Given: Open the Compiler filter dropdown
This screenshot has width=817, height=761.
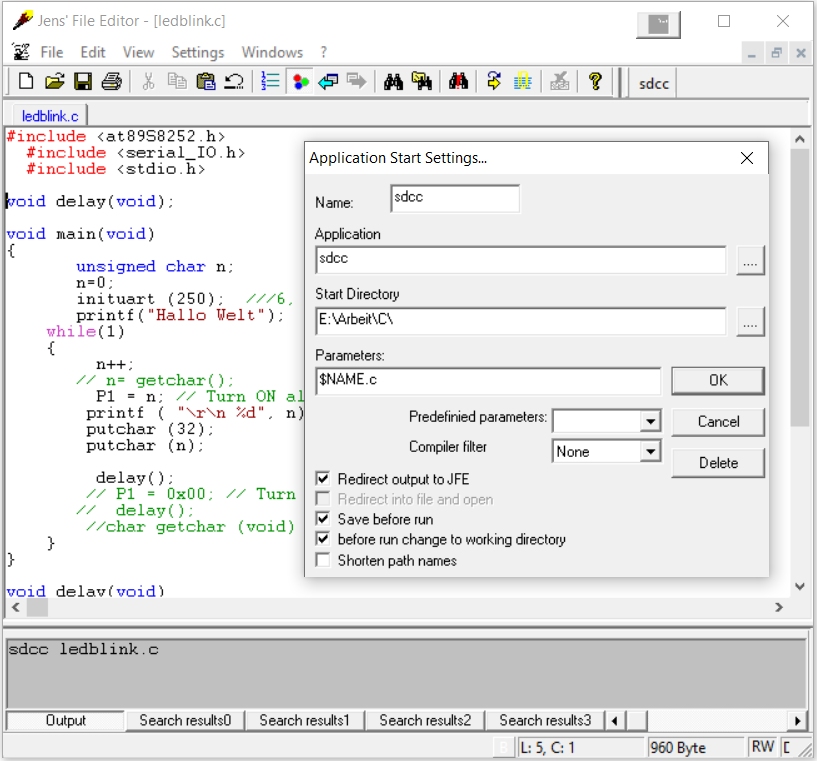Looking at the screenshot, I should 650,452.
